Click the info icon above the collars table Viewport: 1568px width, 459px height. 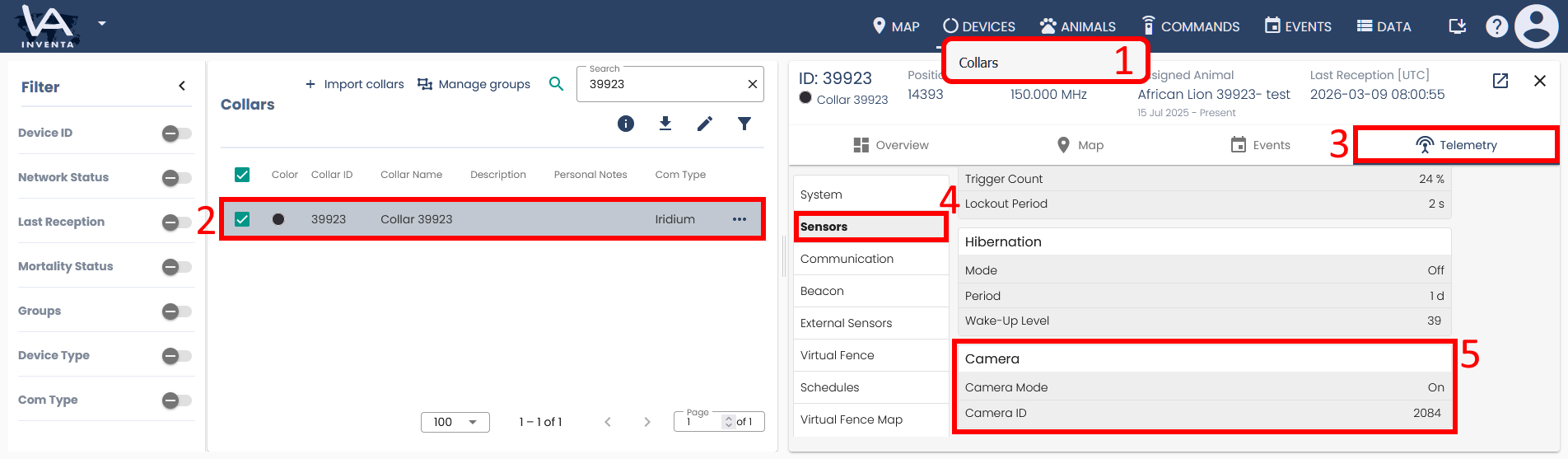[626, 124]
